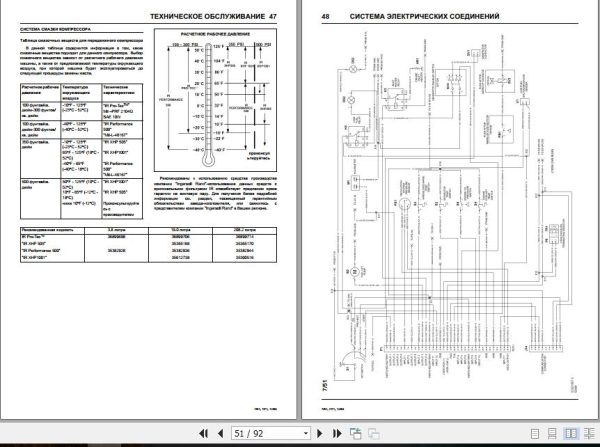Image resolution: width=600 pixels, height=447 pixels.
Task: Click the '7/51' label on page 48
Action: [x=325, y=385]
